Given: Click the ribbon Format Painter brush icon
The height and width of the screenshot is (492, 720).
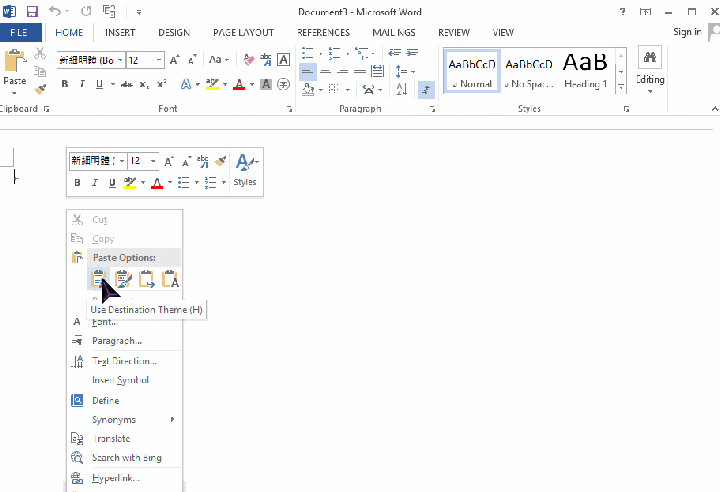Looking at the screenshot, I should tap(40, 89).
